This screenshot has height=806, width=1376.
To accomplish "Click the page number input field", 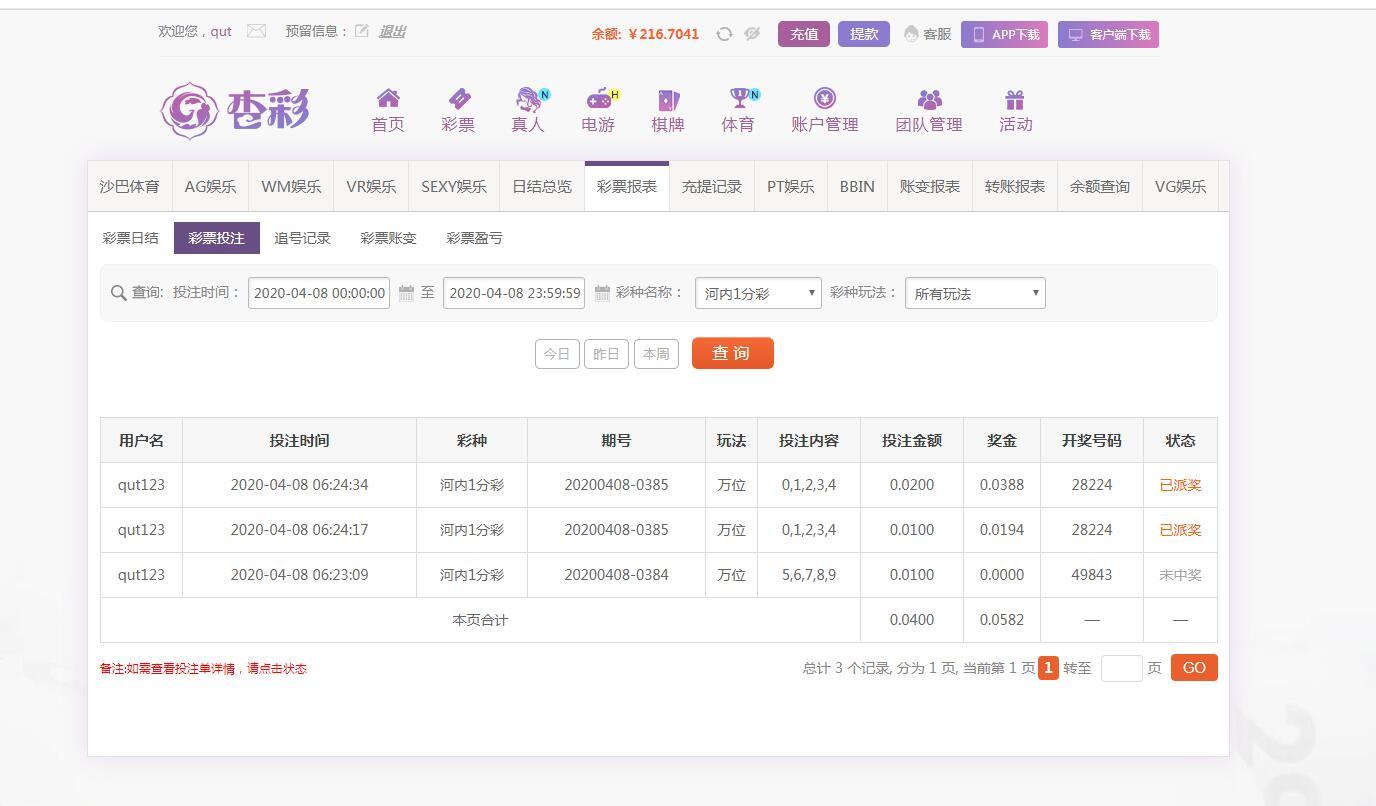I will 1121,668.
